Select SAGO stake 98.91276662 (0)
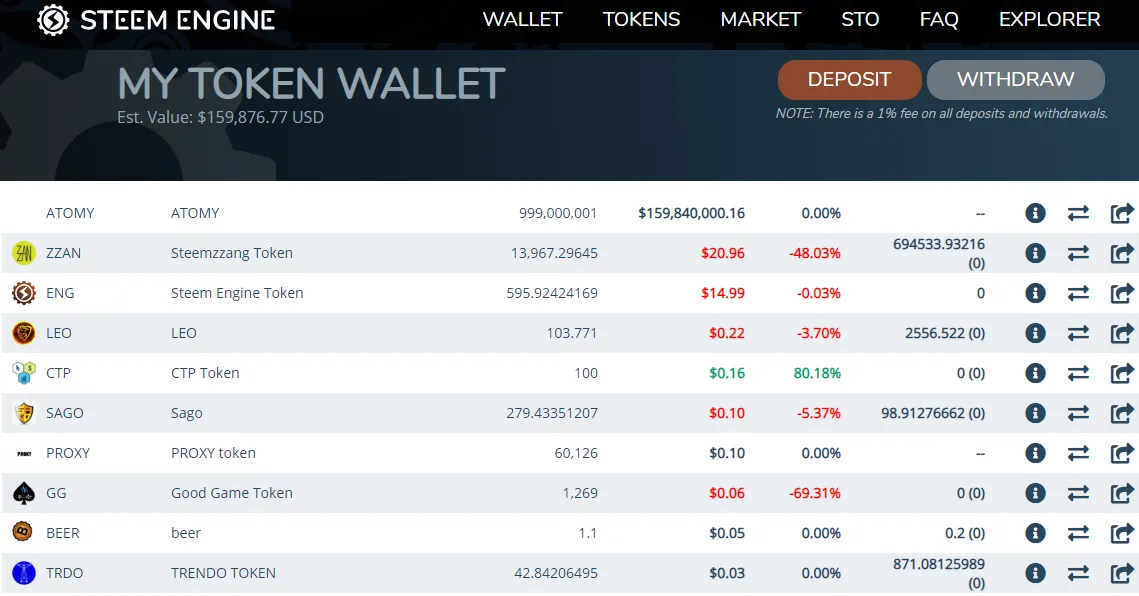The image size is (1139, 596). (x=933, y=413)
